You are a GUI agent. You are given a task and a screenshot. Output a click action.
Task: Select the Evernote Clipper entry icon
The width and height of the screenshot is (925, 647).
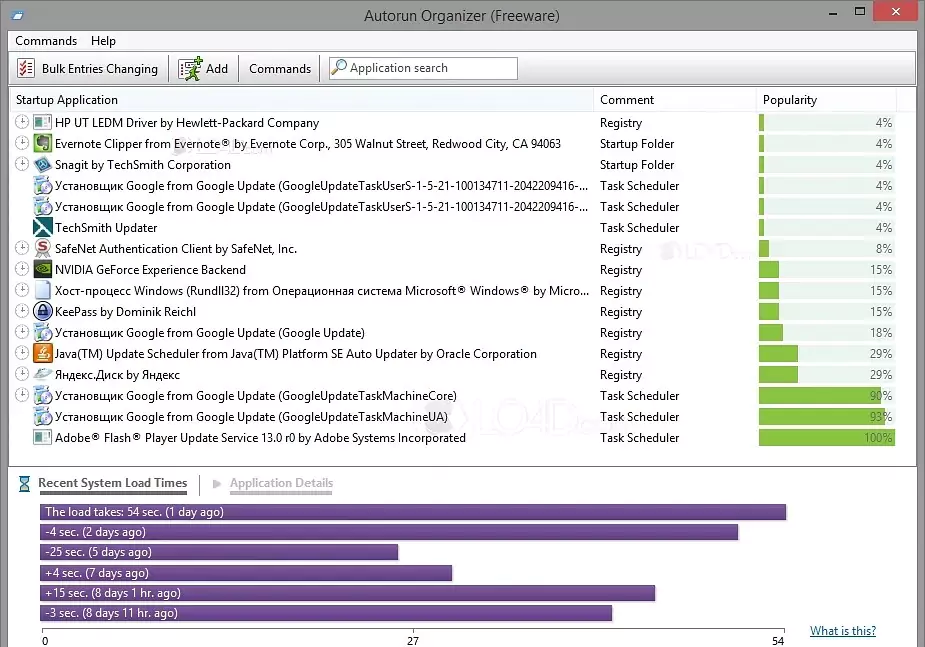pyautogui.click(x=40, y=143)
